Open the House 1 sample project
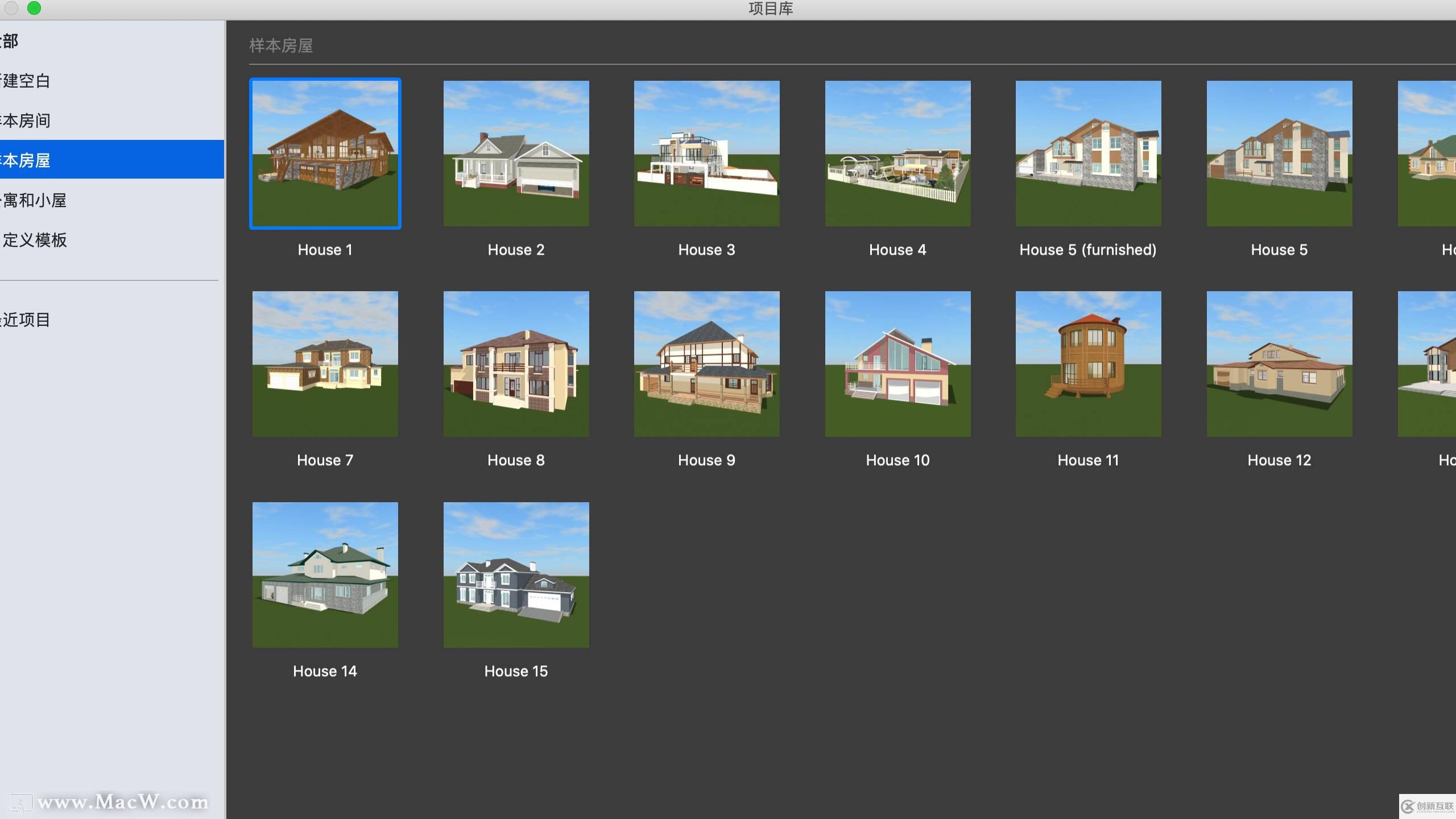 (x=325, y=153)
